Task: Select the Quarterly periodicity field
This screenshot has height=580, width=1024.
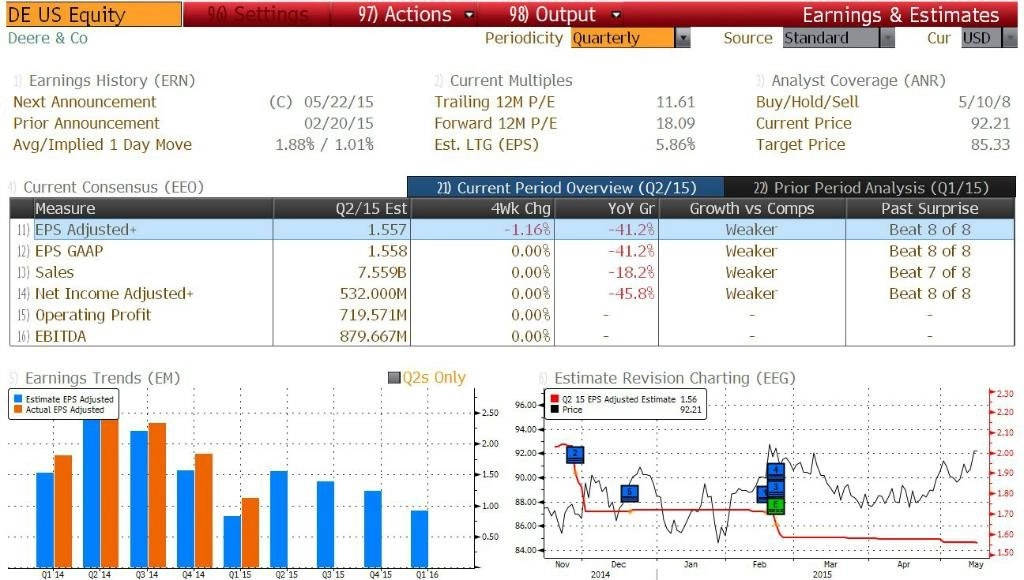Action: click(x=622, y=38)
